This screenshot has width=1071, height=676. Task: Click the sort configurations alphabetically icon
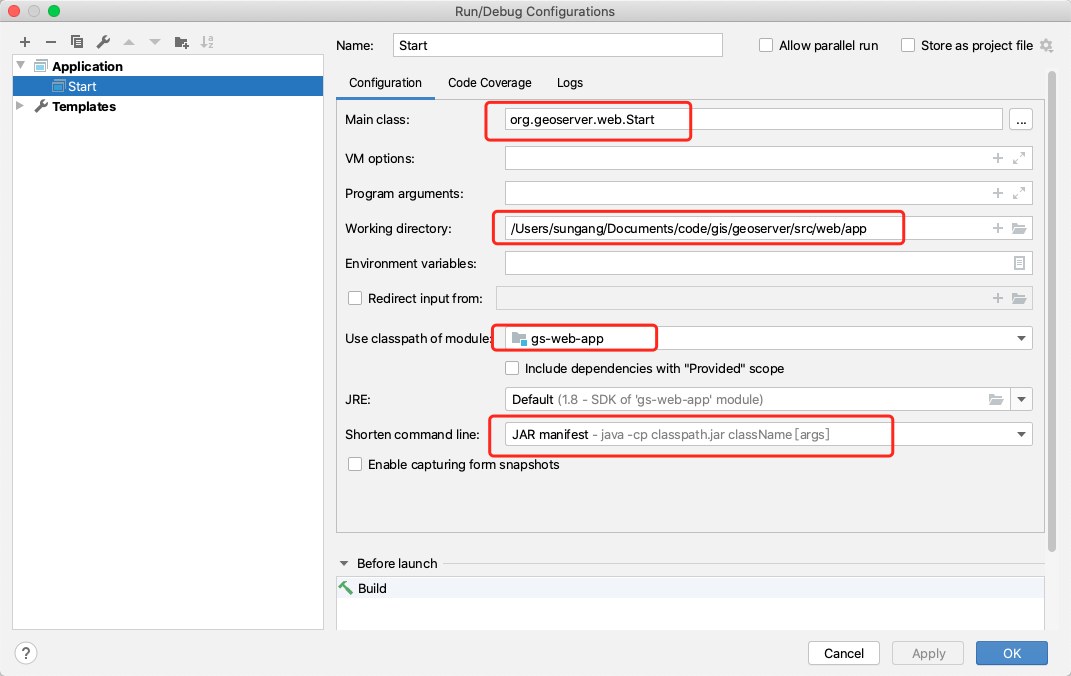pyautogui.click(x=207, y=42)
